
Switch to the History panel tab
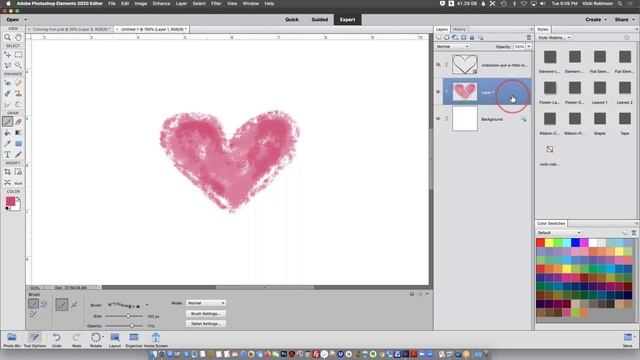pyautogui.click(x=459, y=29)
